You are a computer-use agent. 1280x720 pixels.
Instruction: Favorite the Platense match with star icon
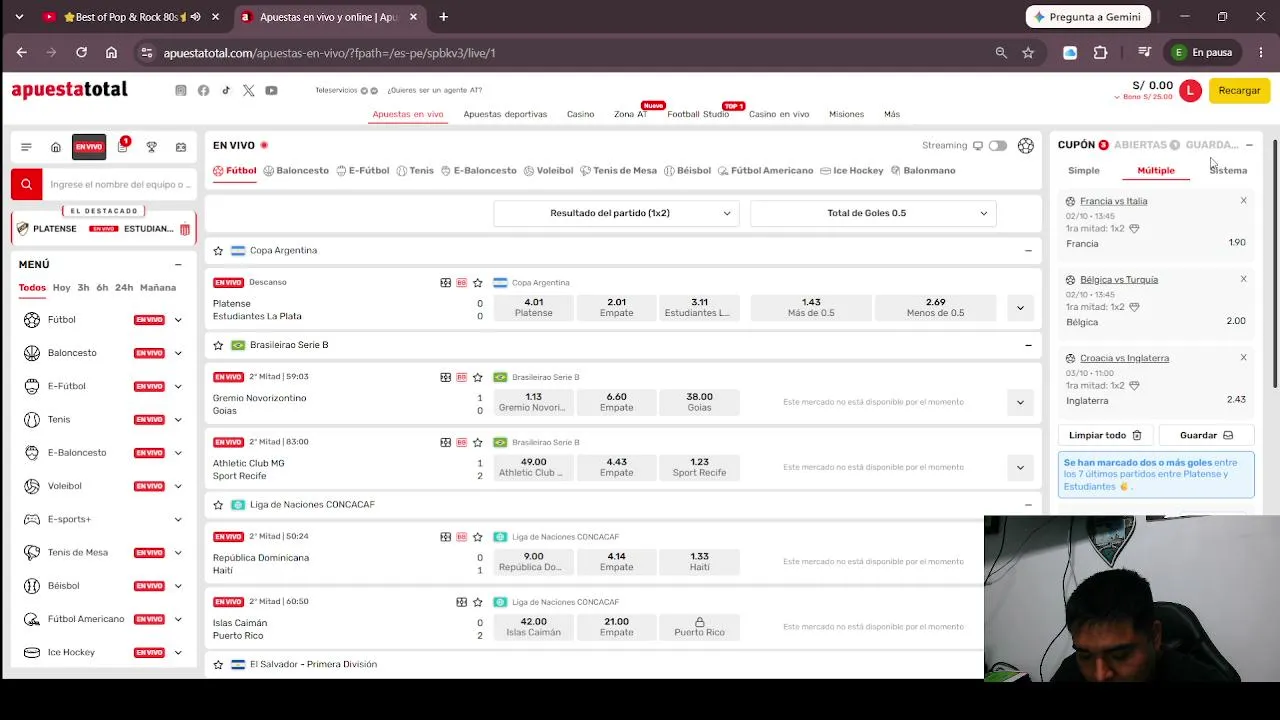pyautogui.click(x=478, y=282)
